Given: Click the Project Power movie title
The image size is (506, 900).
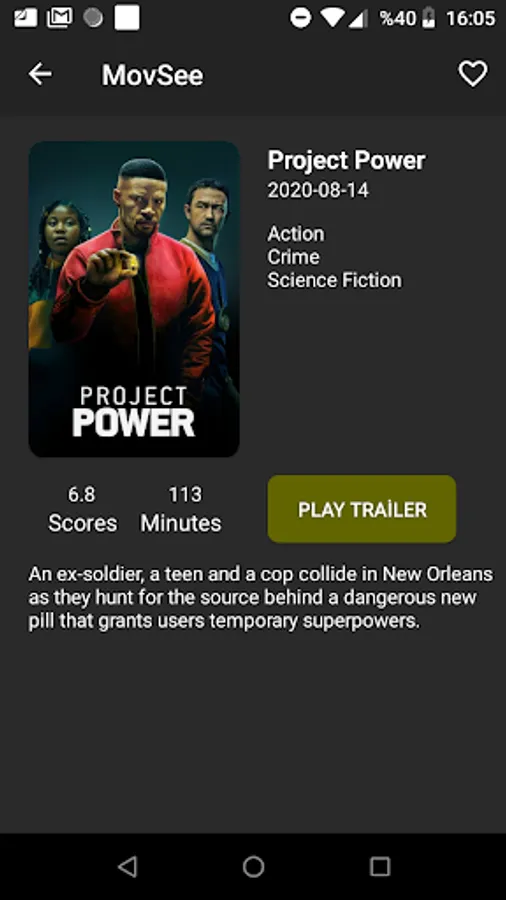Looking at the screenshot, I should pos(346,160).
